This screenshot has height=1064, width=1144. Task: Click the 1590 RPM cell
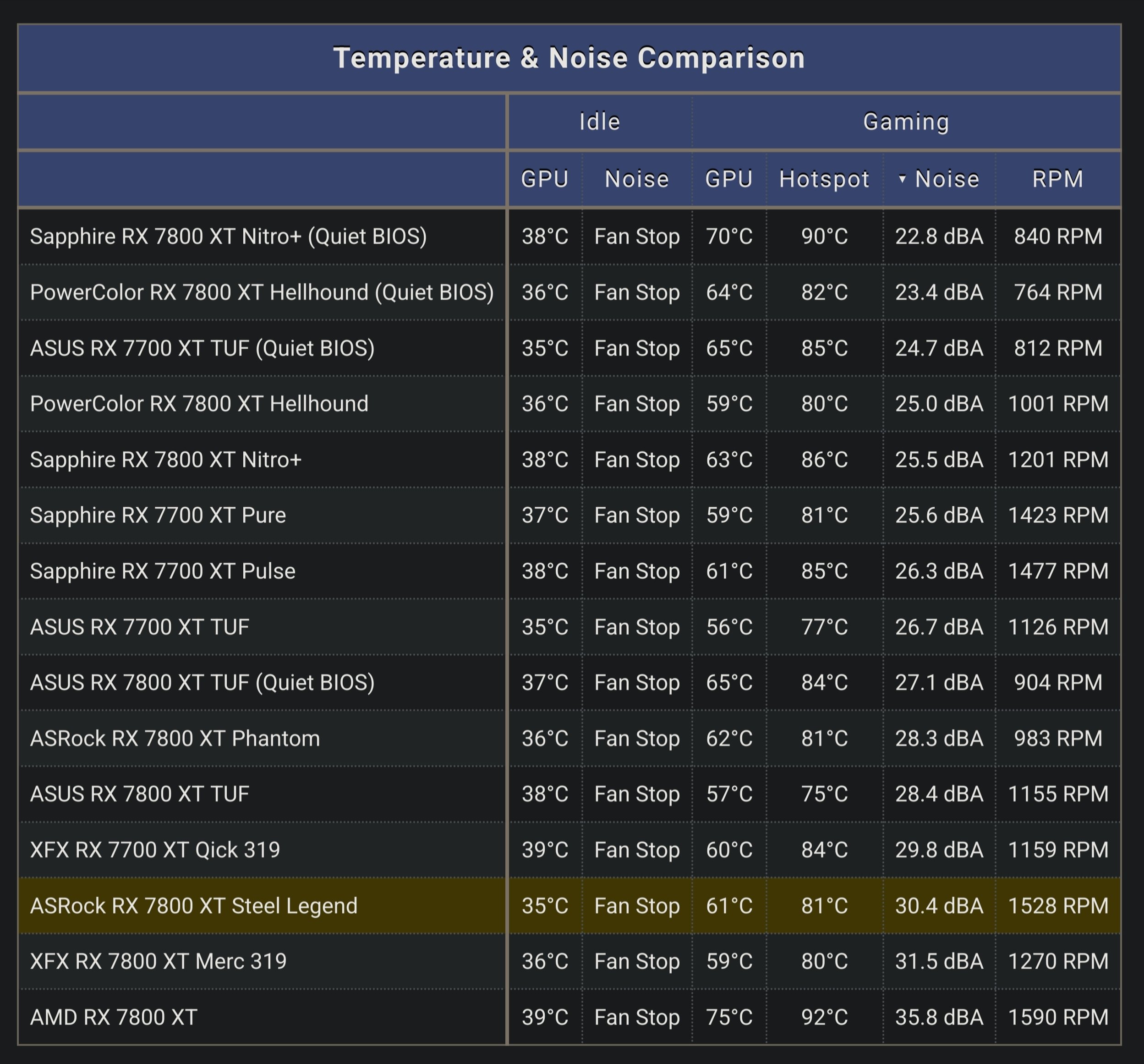1058,1017
